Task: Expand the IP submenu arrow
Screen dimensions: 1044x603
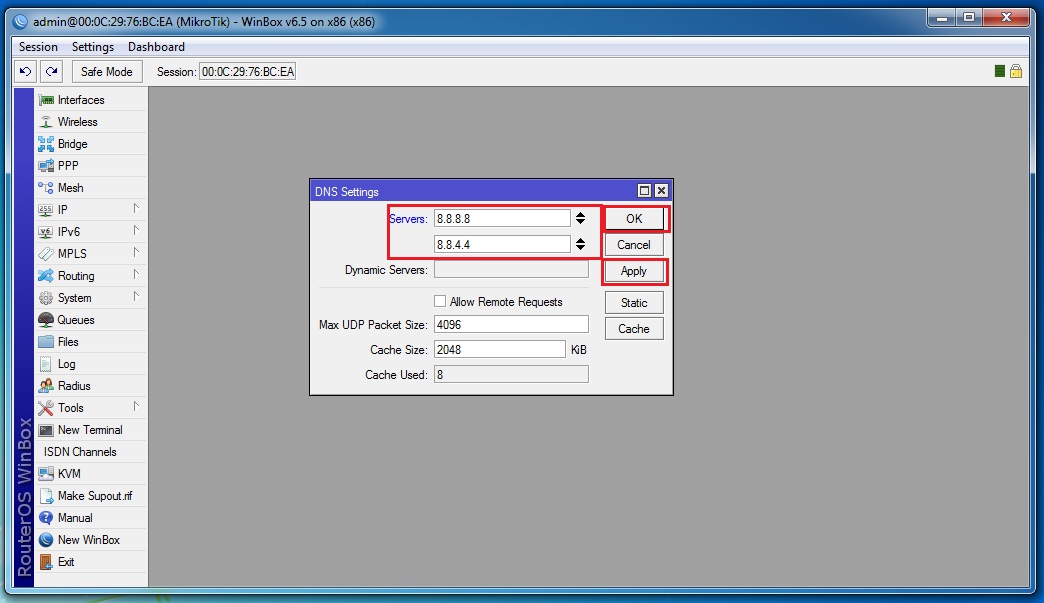Action: point(136,209)
